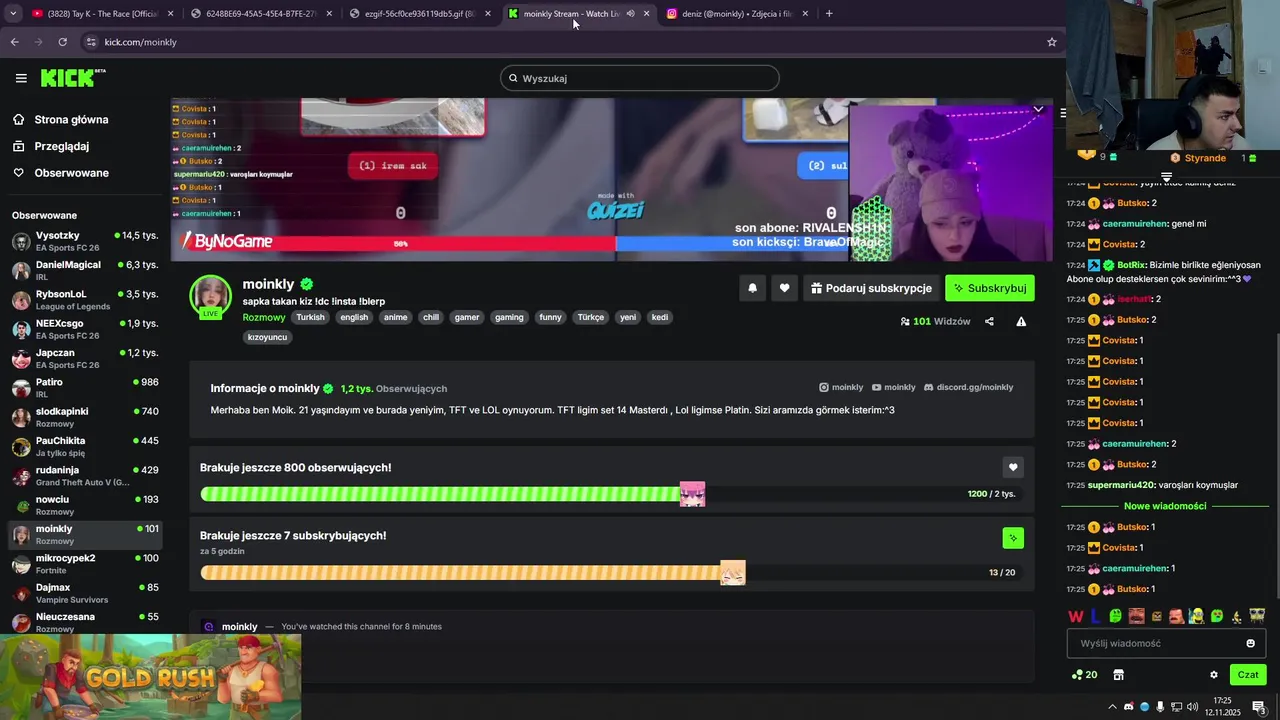Click the Kick logo
The height and width of the screenshot is (720, 1280).
point(73,78)
